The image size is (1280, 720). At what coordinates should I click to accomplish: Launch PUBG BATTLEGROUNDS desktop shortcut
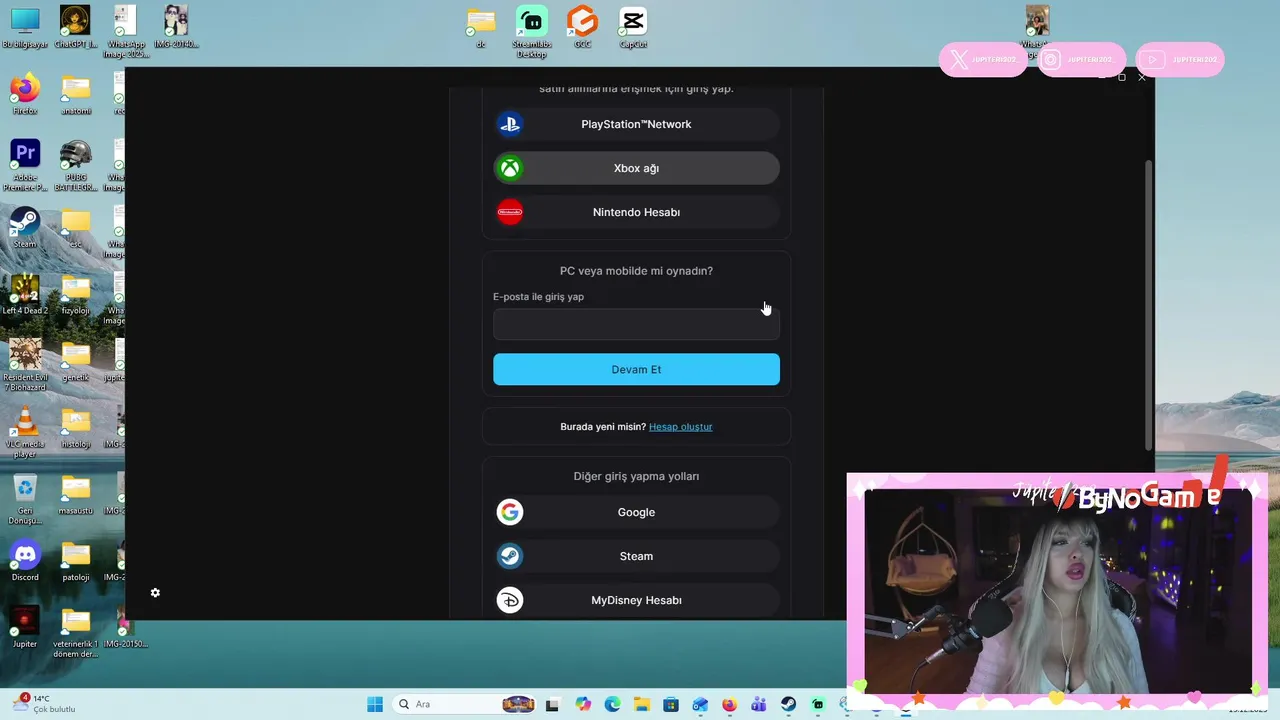tap(76, 165)
